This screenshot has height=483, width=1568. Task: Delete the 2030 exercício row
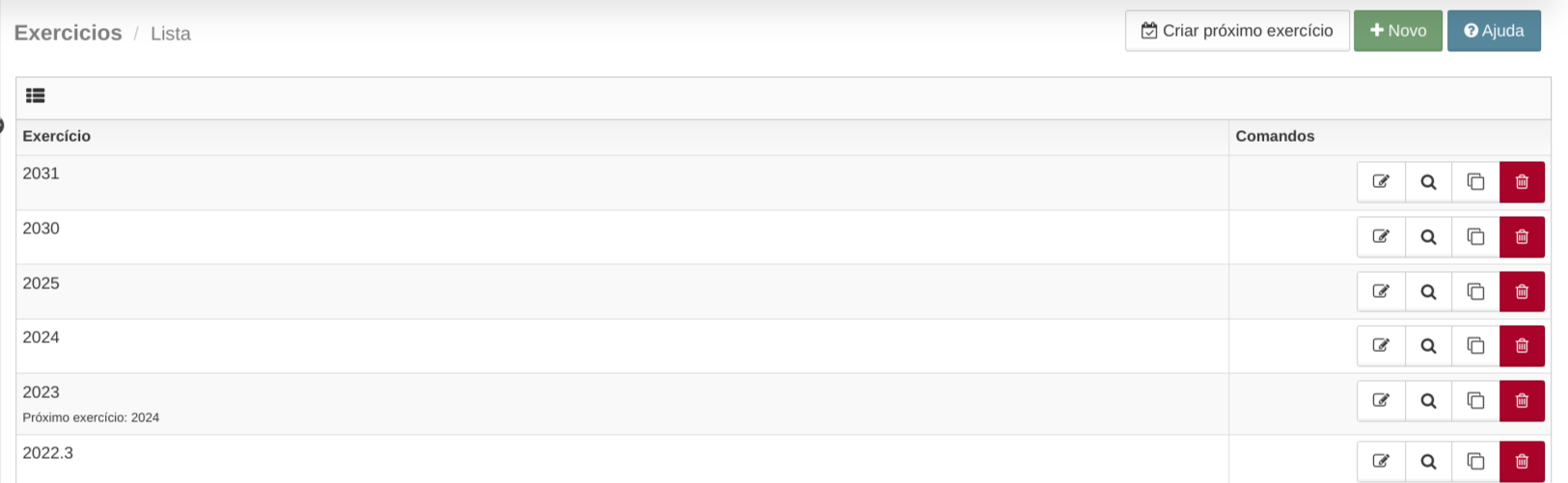1522,237
